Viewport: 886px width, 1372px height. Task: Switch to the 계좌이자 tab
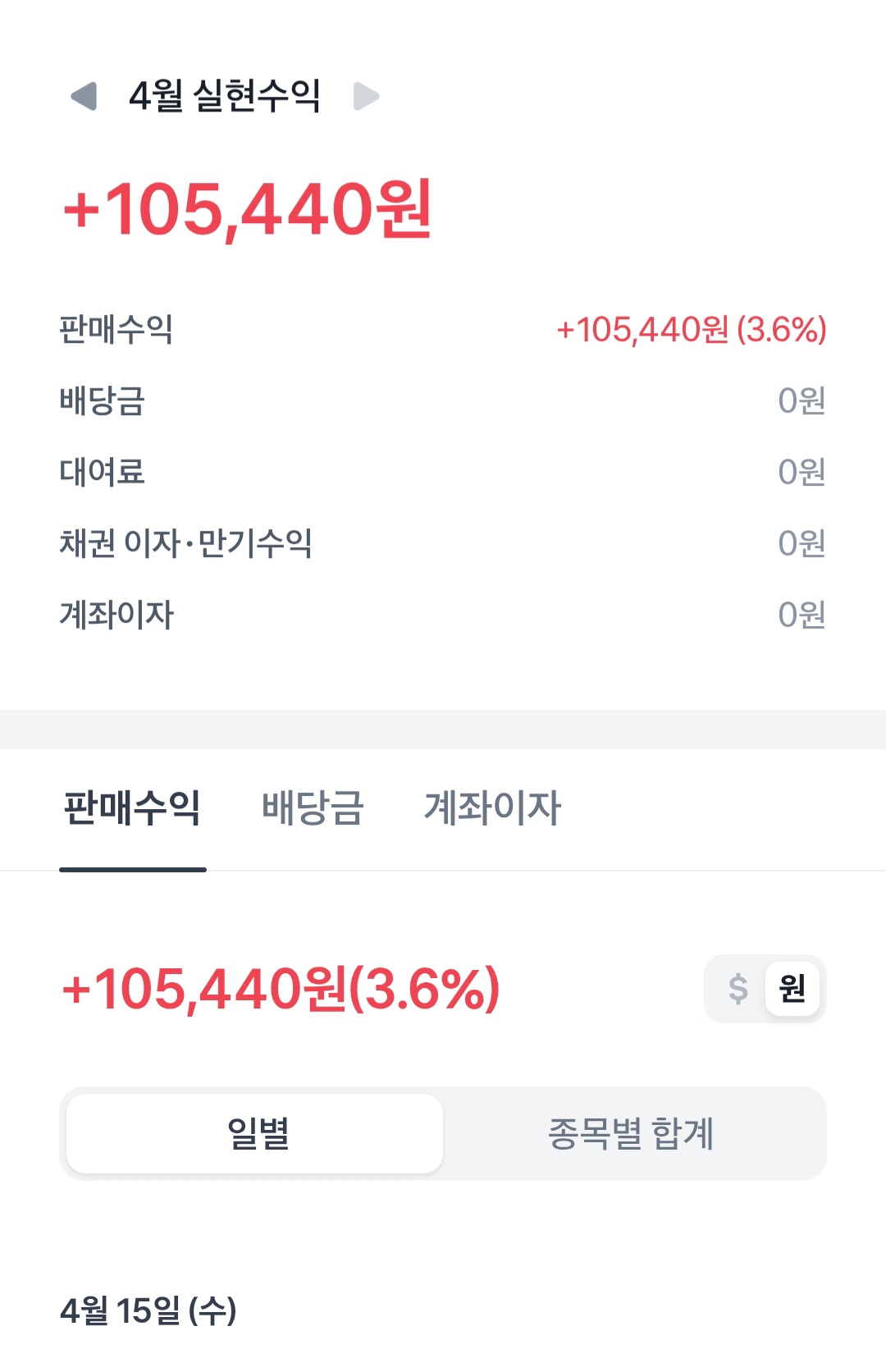(x=492, y=807)
